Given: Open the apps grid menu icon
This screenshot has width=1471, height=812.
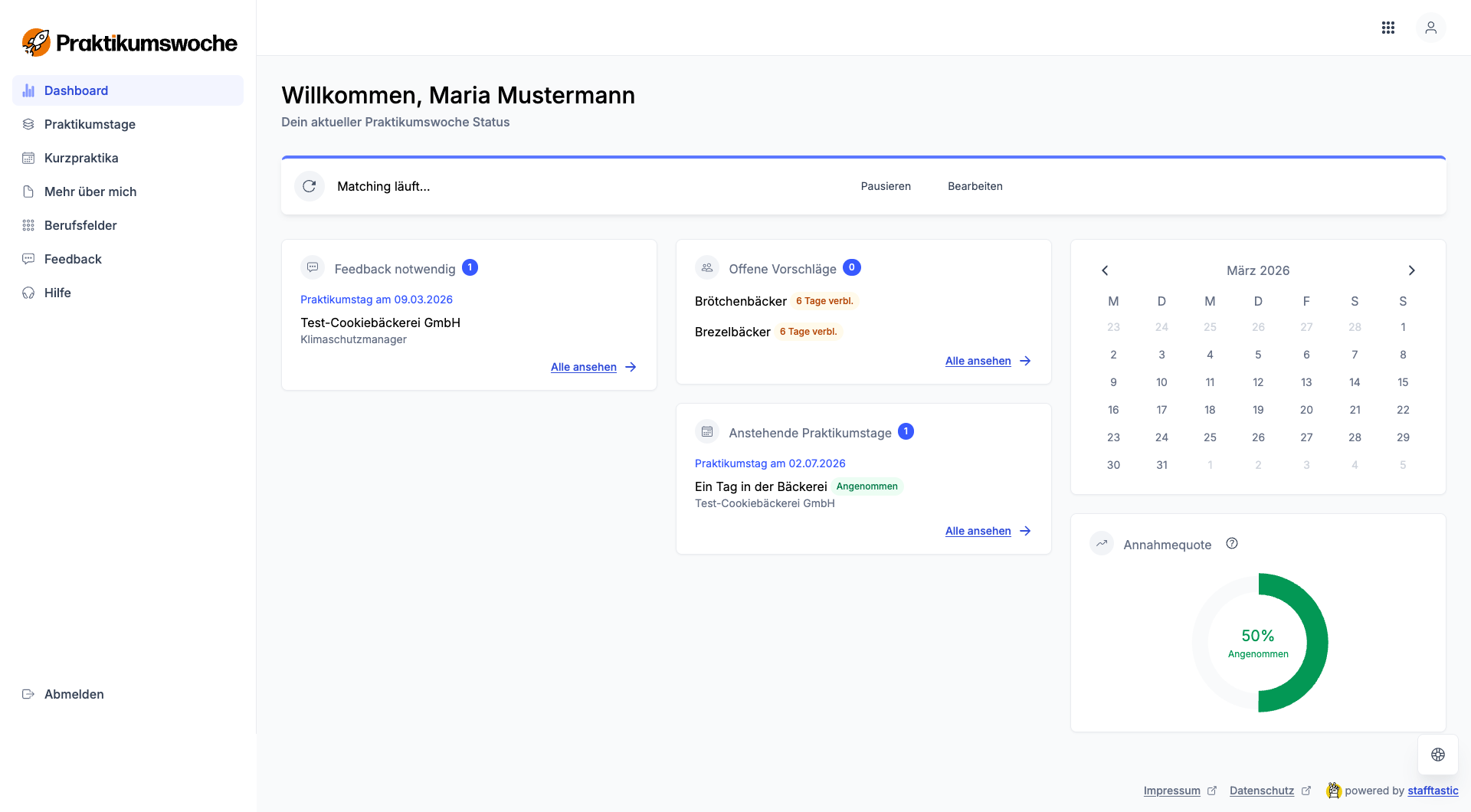Looking at the screenshot, I should click(1387, 28).
